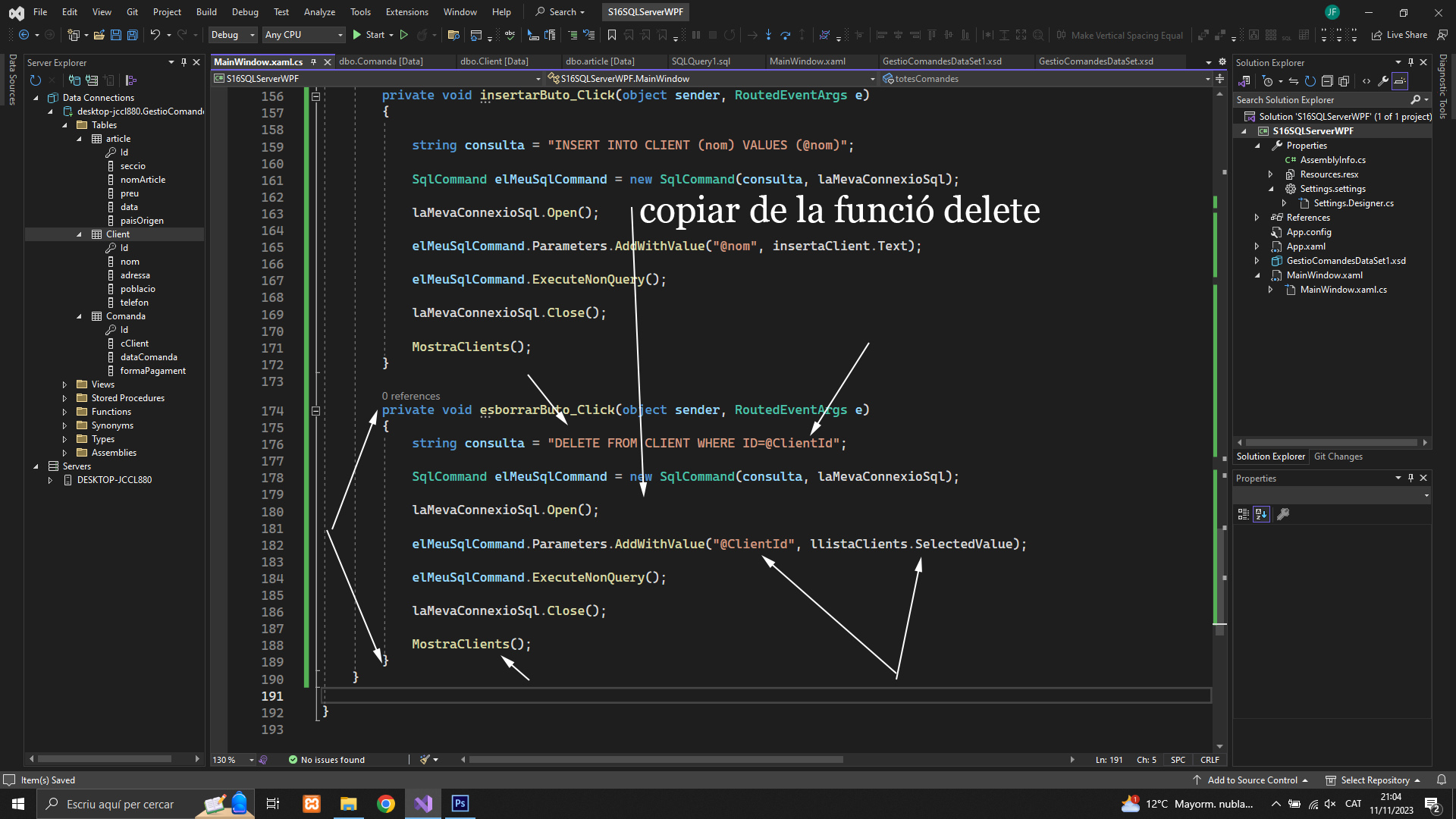Click the bookmark toggle icon in toolbar

coord(611,35)
